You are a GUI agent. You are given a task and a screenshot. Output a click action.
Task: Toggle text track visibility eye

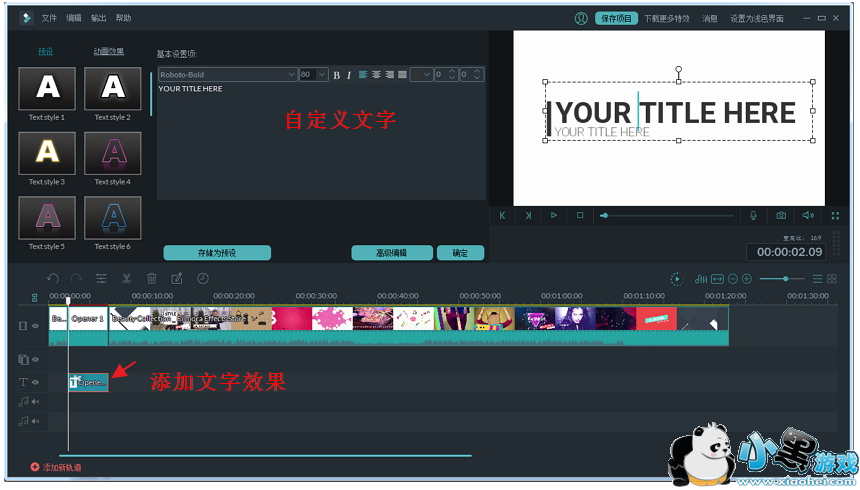(35, 382)
